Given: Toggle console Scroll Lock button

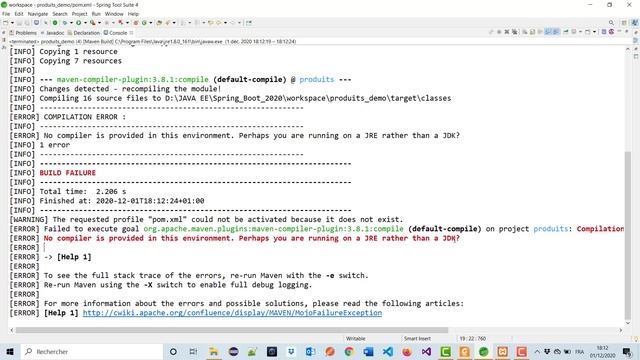Looking at the screenshot, I should pos(532,32).
